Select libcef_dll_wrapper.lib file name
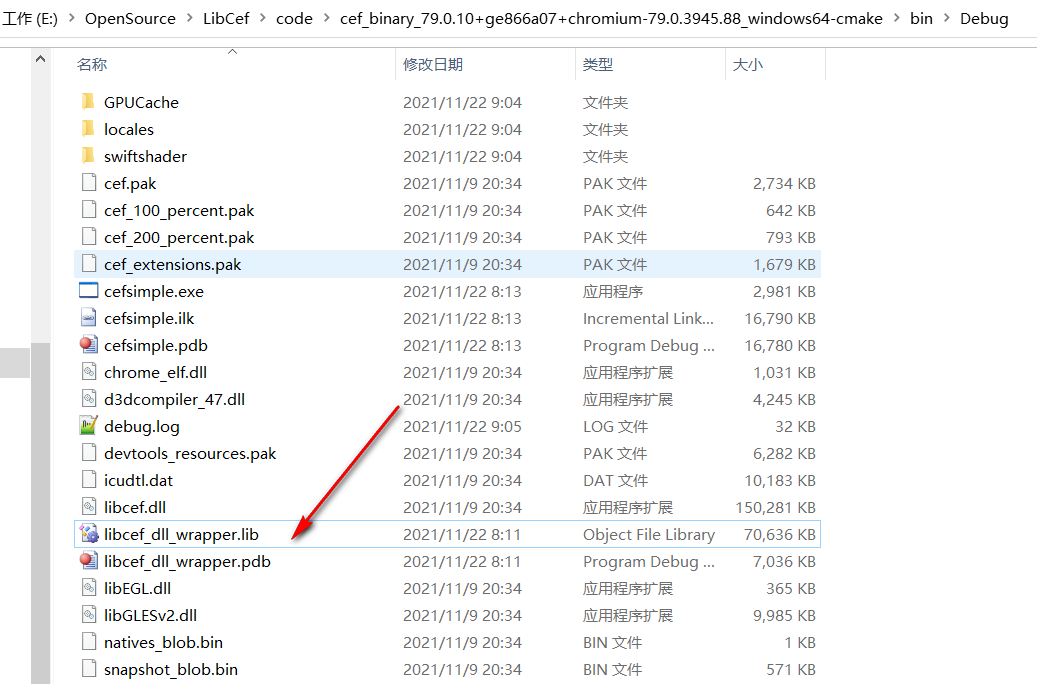 (x=181, y=534)
